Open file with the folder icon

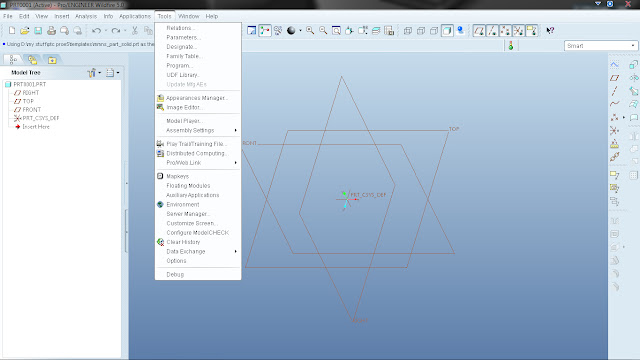pos(24,31)
